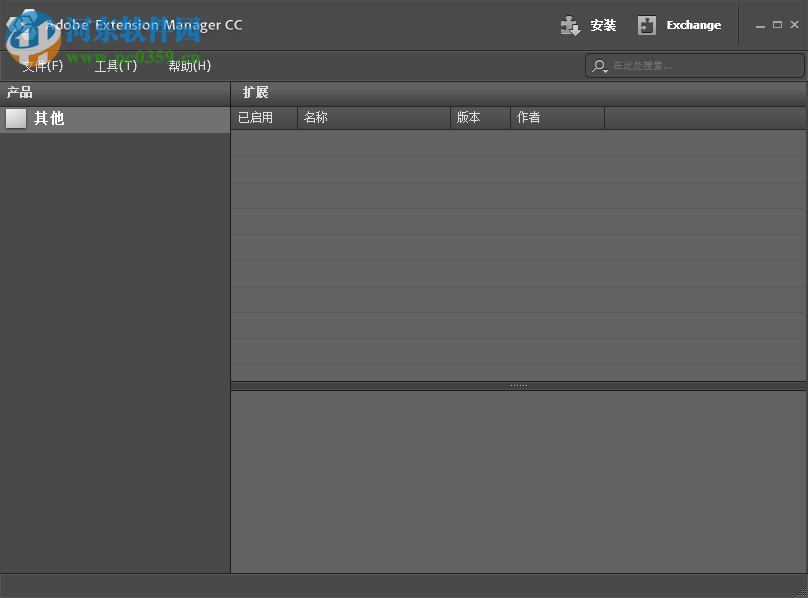The height and width of the screenshot is (598, 808).
Task: Click the 其他 product icon in the Products panel
Action: [16, 118]
